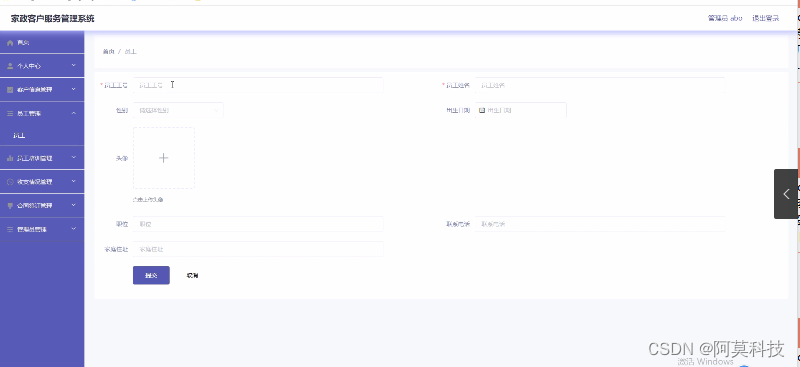Click the 员工 breadcrumb item
The width and height of the screenshot is (800, 367).
coord(130,52)
